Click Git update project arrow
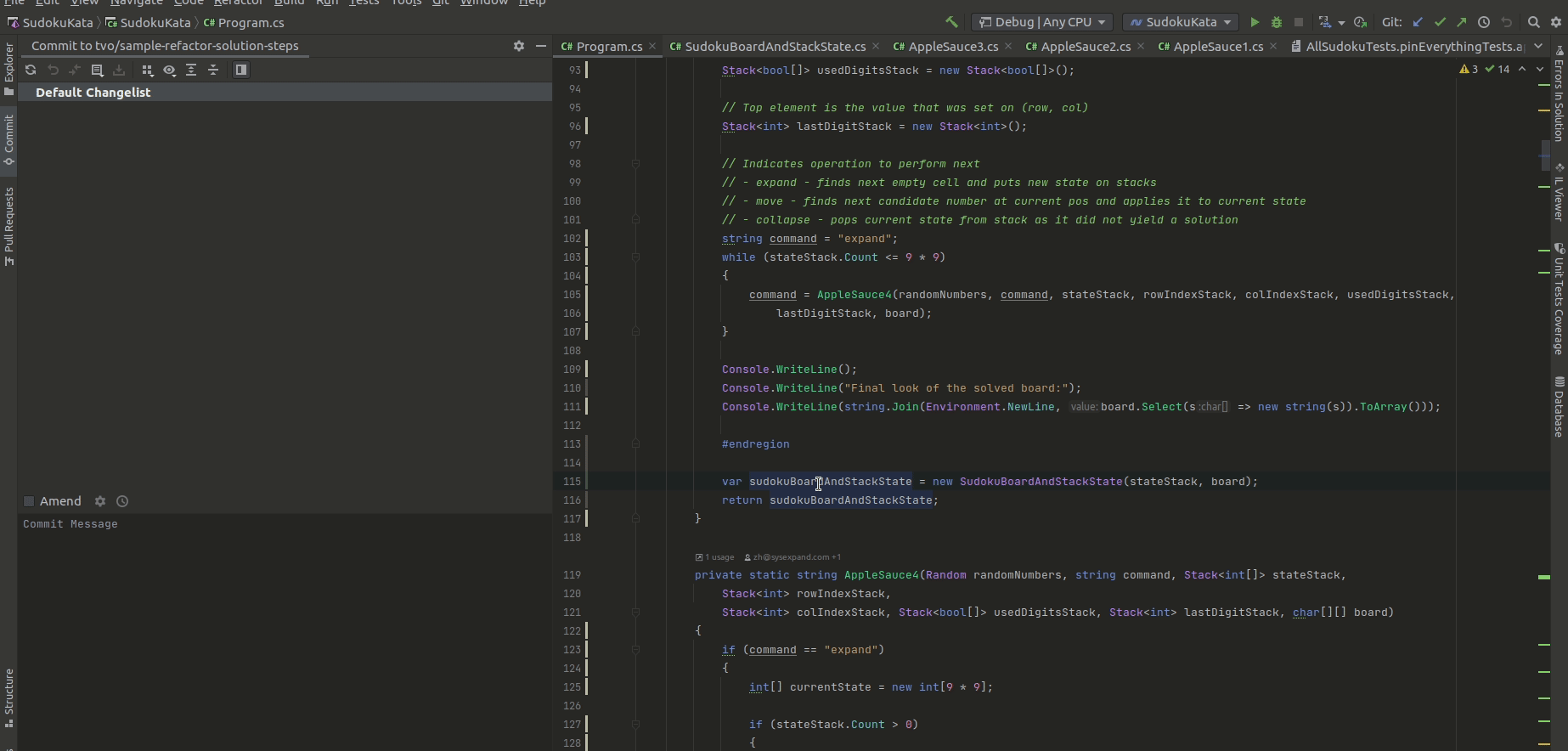Image resolution: width=1568 pixels, height=751 pixels. pos(1418,22)
